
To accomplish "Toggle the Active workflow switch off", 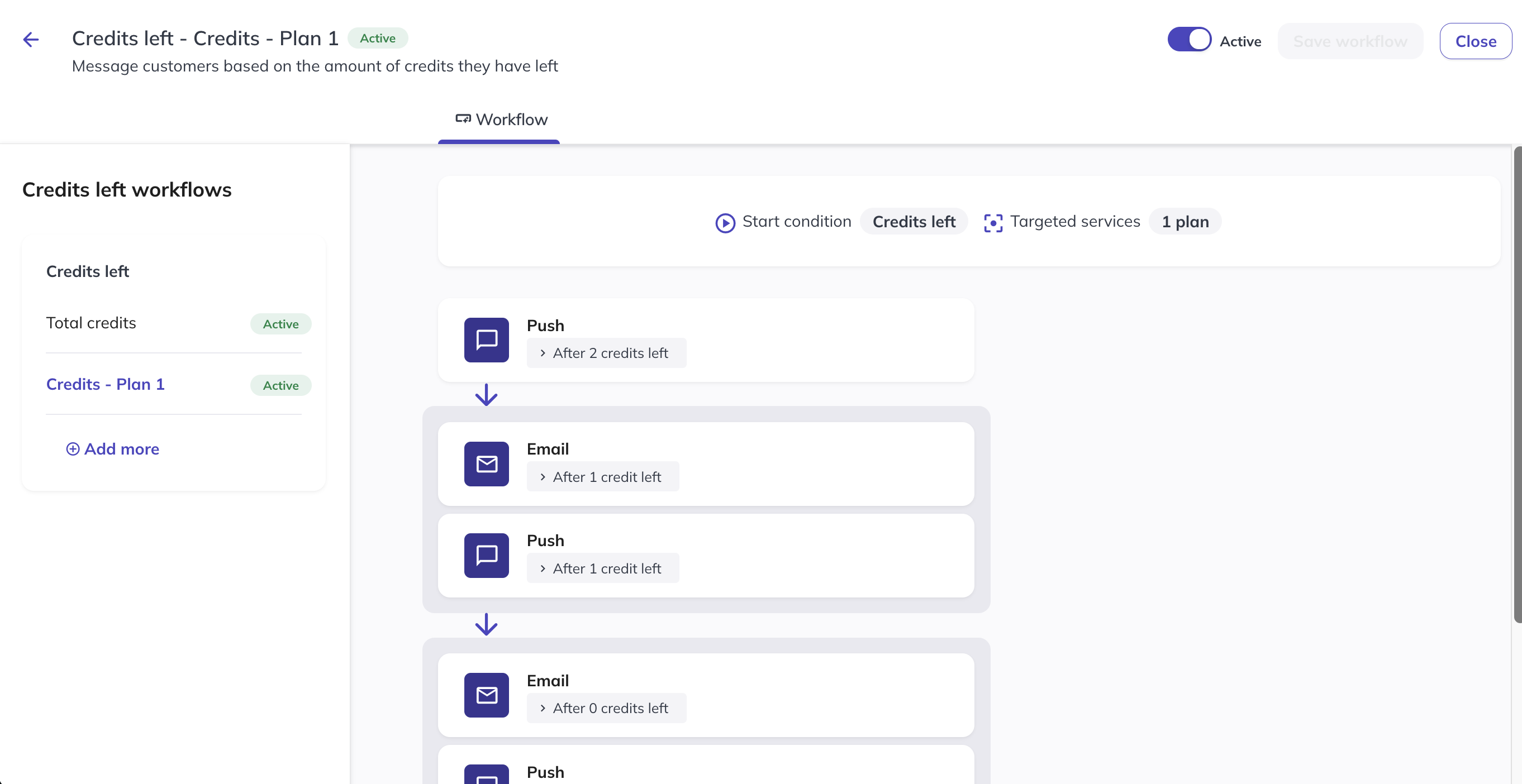I will pos(1189,40).
